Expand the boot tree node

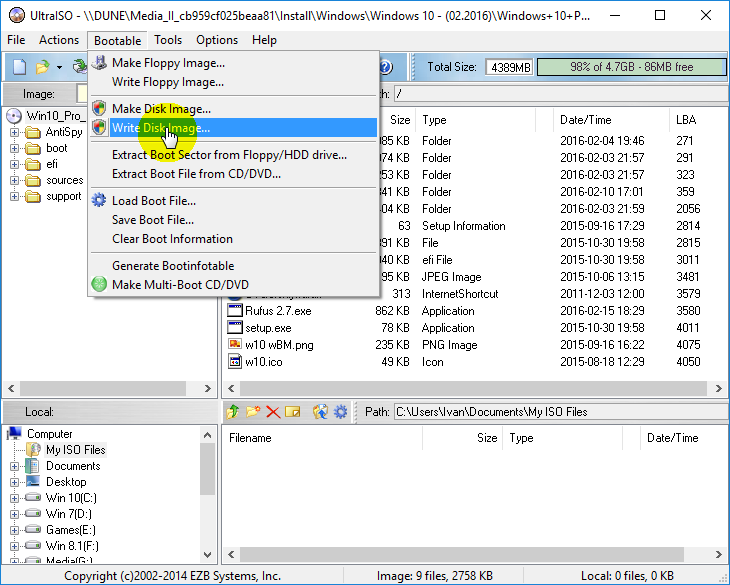(14, 148)
